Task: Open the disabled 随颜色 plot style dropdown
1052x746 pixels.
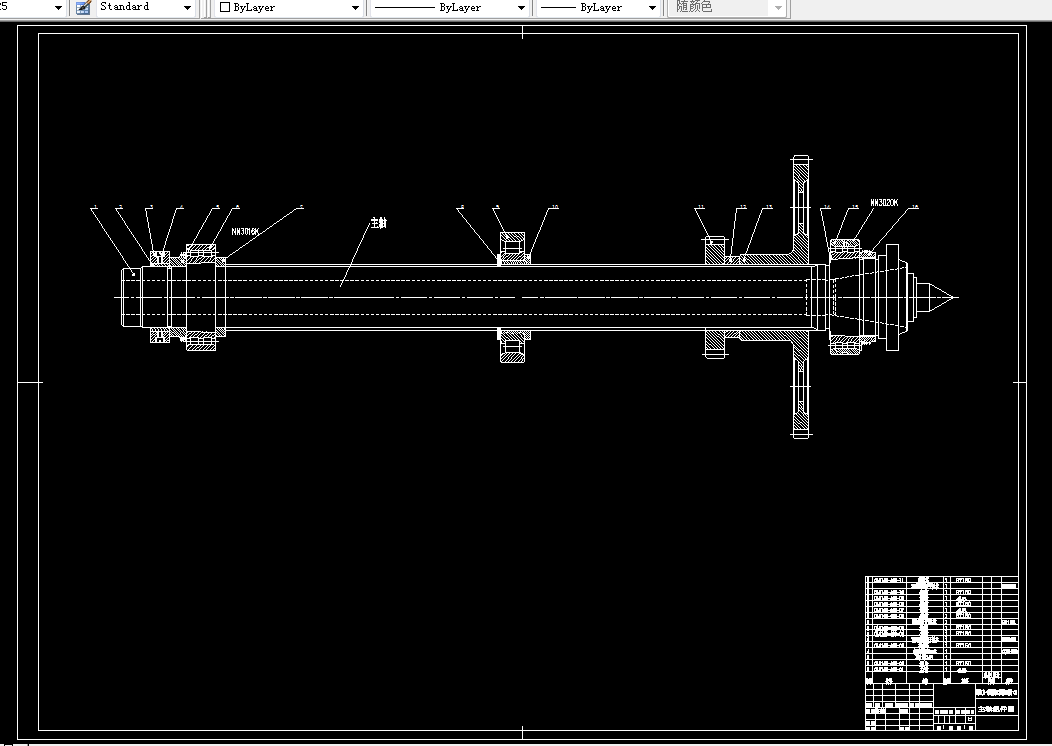Action: pos(778,7)
